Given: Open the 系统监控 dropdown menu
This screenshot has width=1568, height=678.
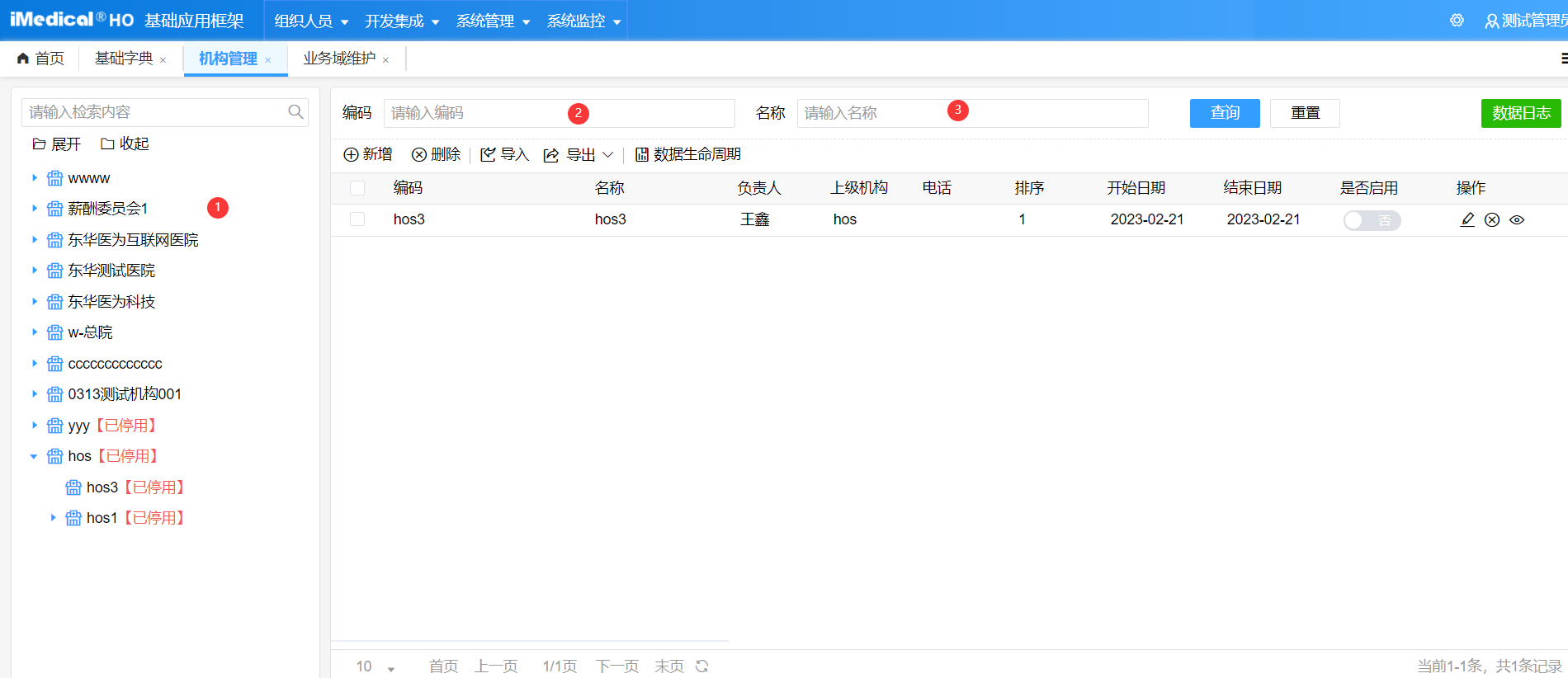Looking at the screenshot, I should (x=583, y=21).
